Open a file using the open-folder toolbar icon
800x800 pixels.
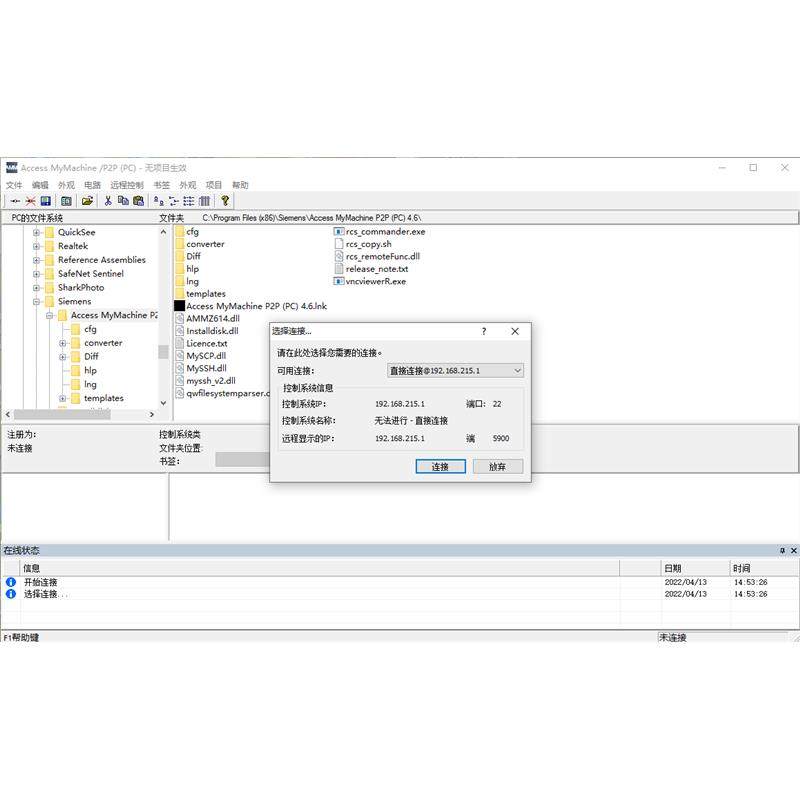click(x=86, y=200)
